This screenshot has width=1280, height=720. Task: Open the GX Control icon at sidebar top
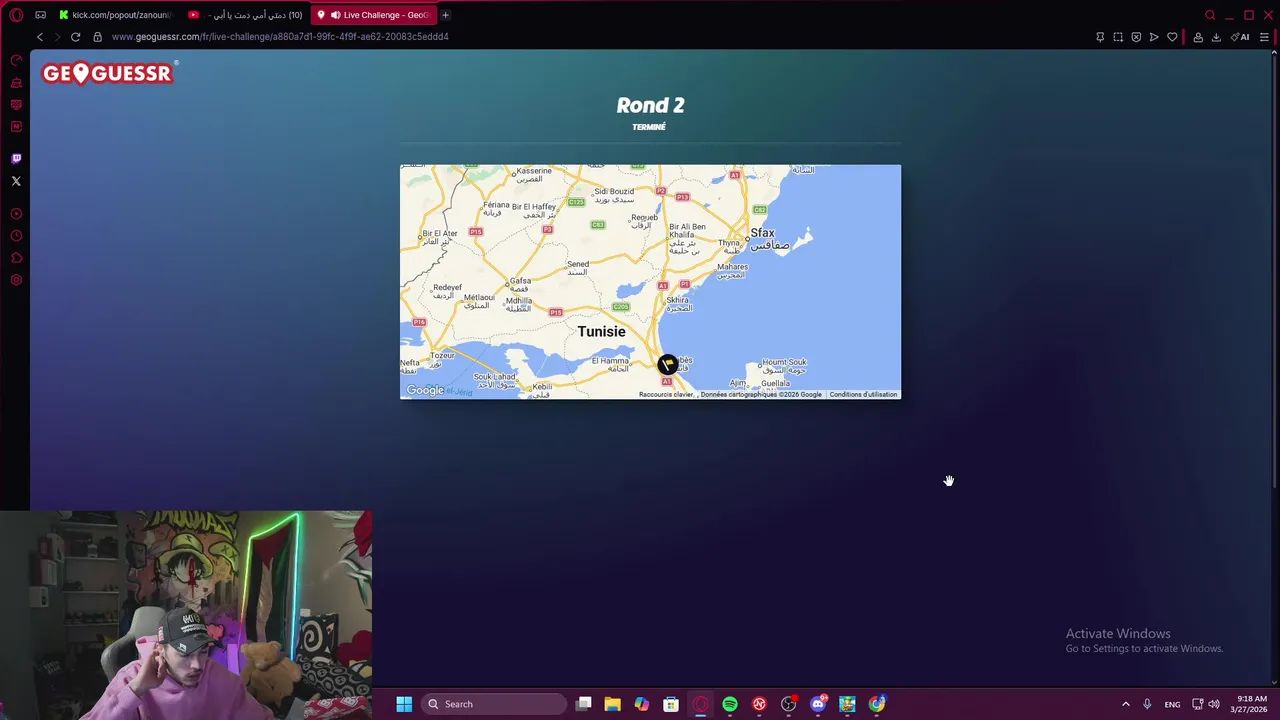click(x=16, y=60)
